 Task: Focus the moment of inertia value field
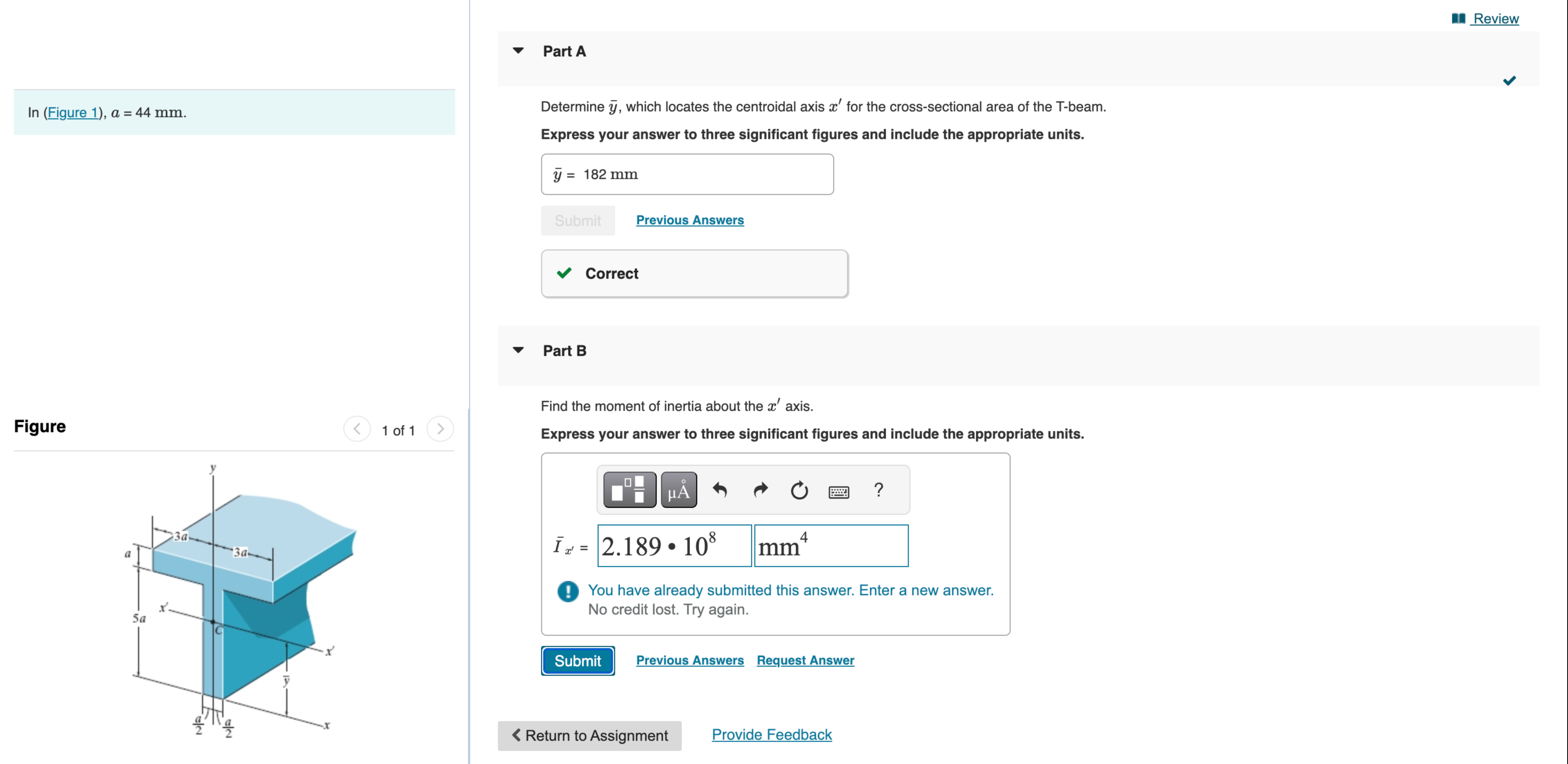674,545
